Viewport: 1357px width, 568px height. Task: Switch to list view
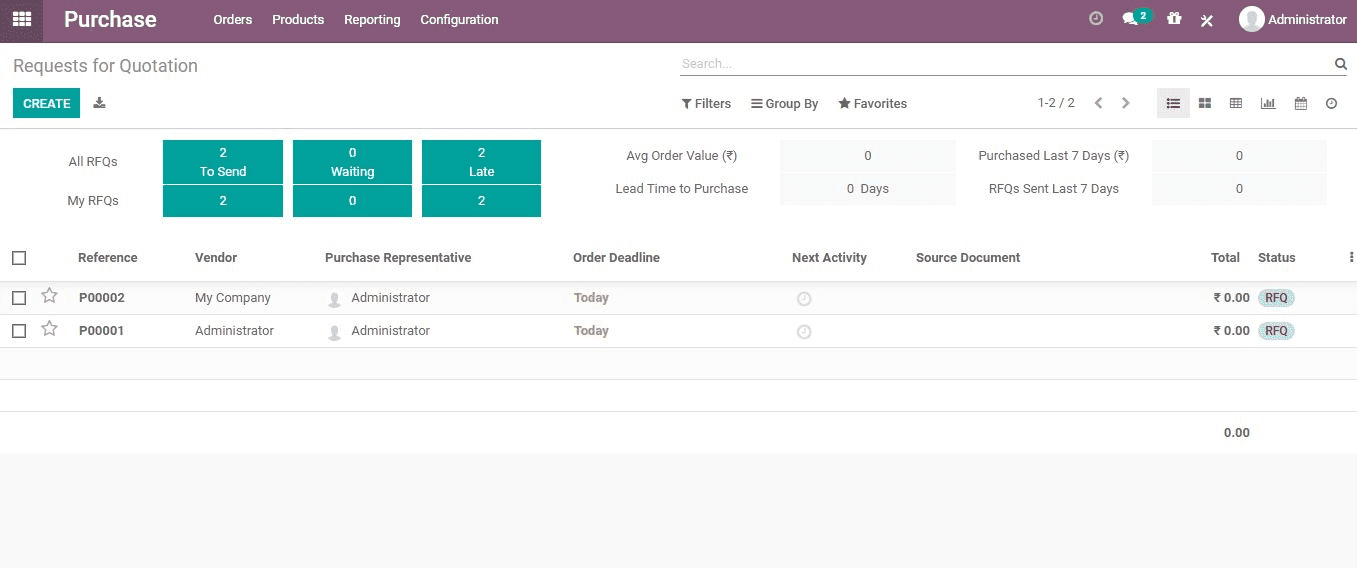1173,103
